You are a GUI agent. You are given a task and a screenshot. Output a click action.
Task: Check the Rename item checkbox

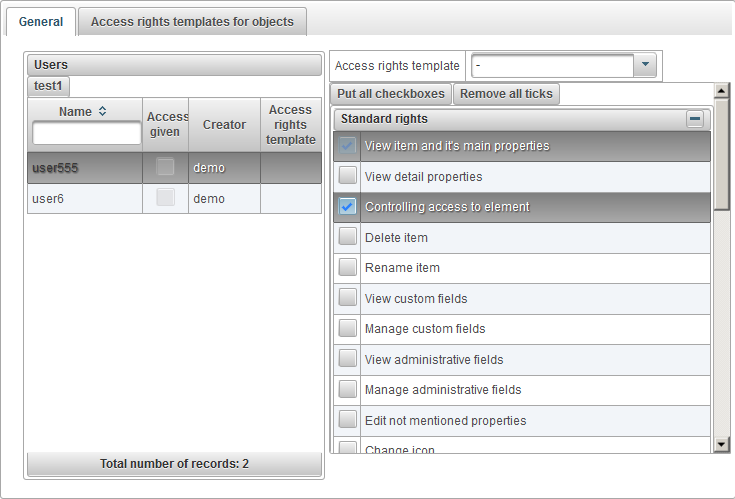pyautogui.click(x=347, y=268)
